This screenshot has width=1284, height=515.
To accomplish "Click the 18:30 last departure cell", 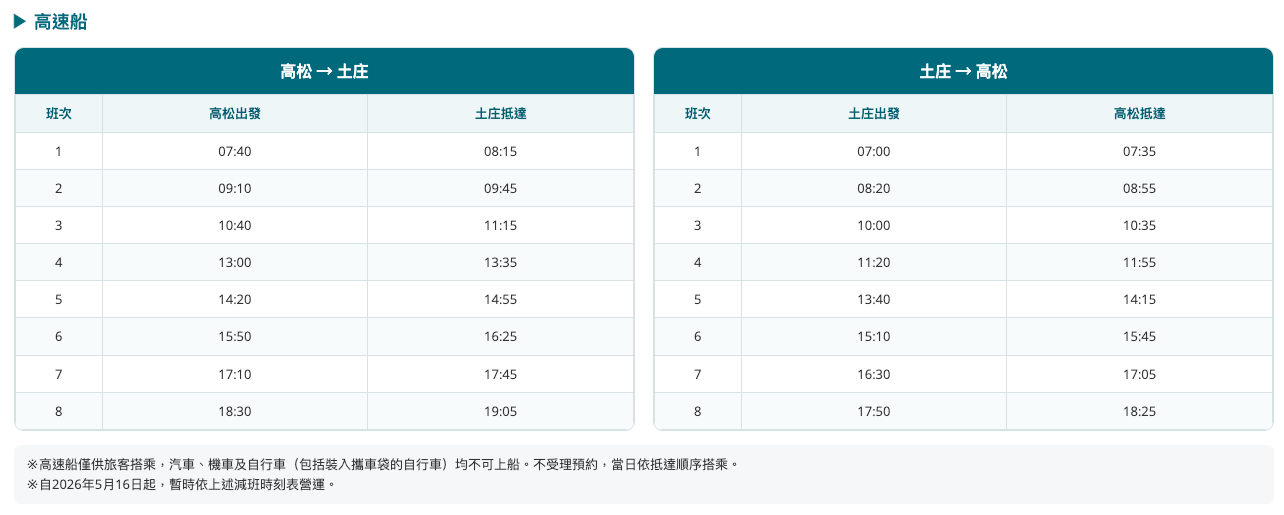I will click(235, 411).
